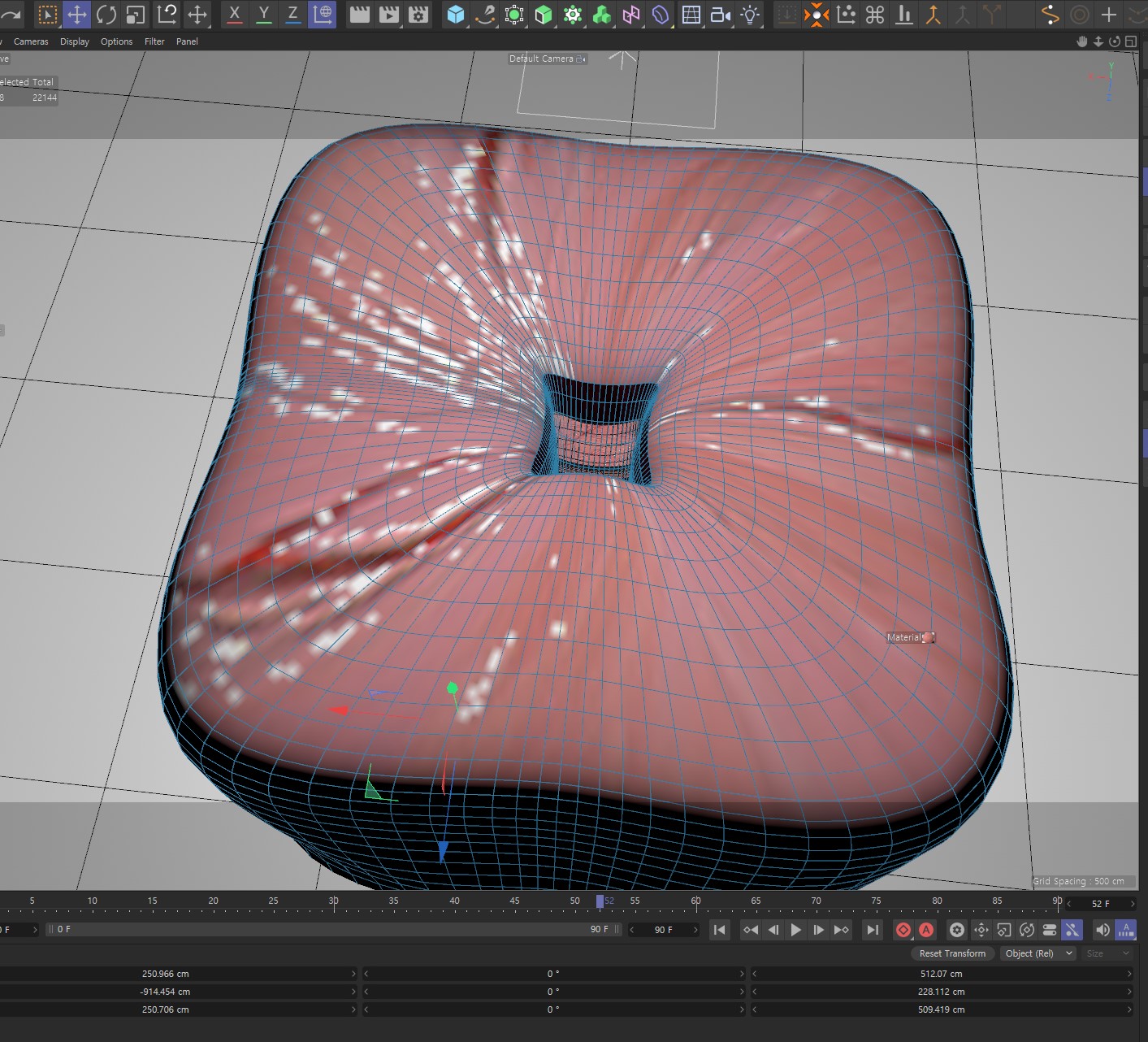Viewport: 1148px width, 1042px height.
Task: Click the orange S-curve spline icon
Action: [1051, 15]
